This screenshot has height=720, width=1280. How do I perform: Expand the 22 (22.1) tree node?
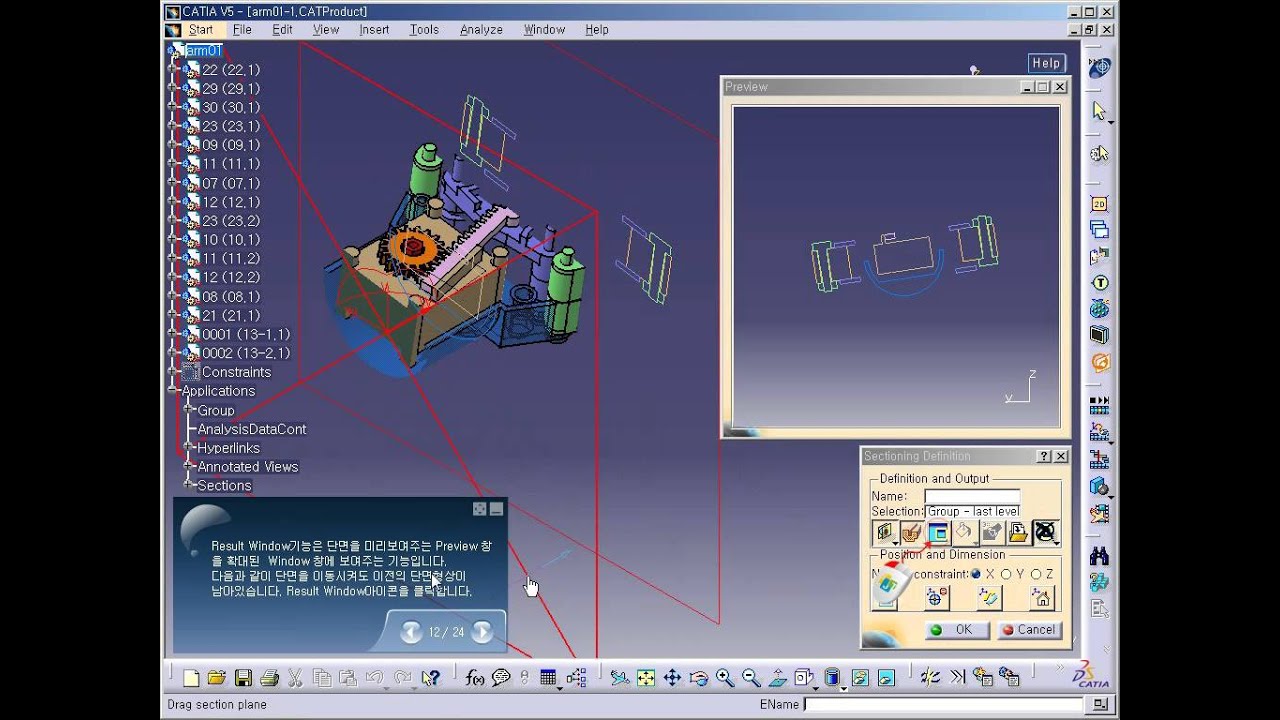click(173, 70)
